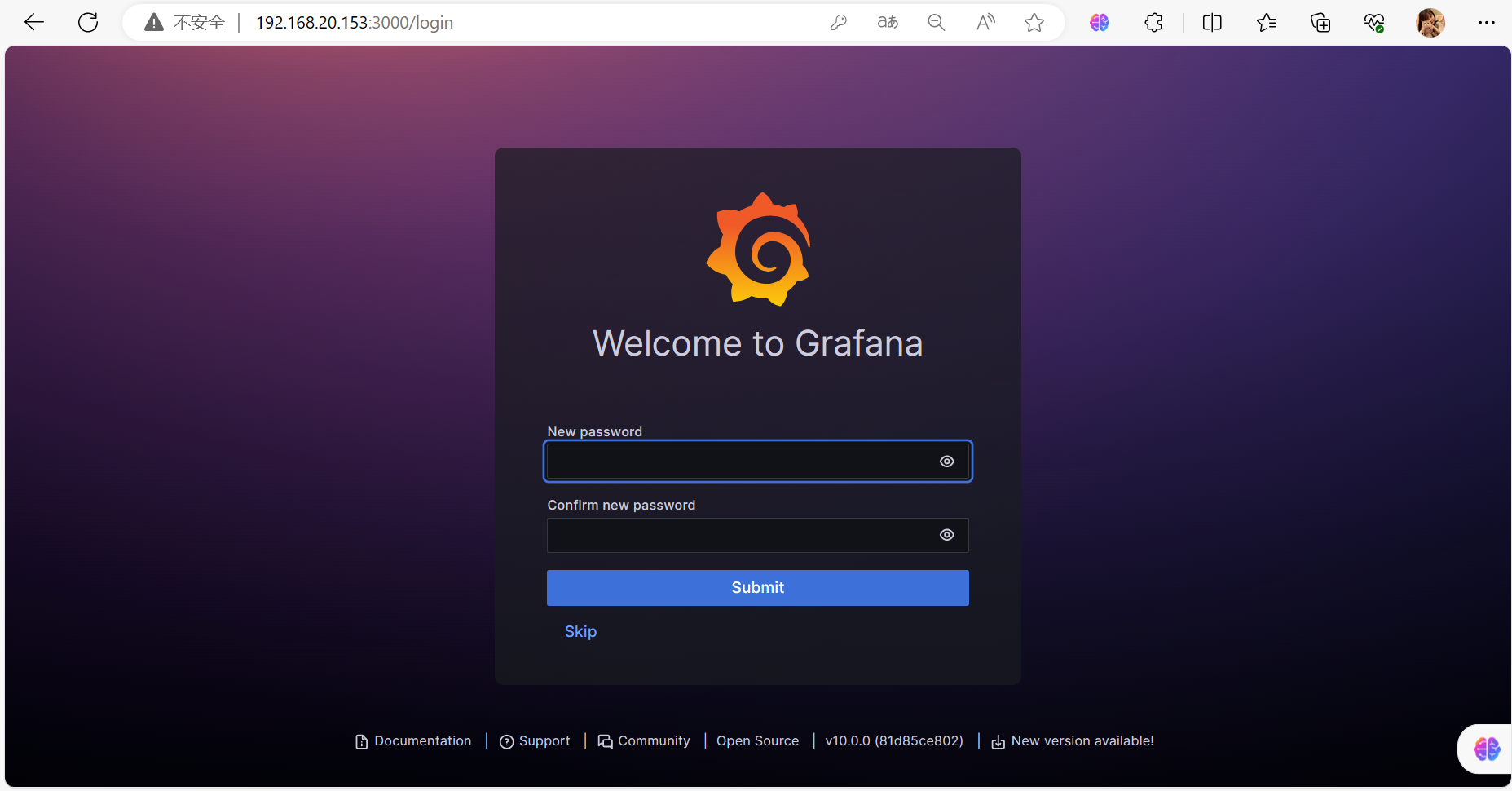Skip changing the password

point(580,632)
